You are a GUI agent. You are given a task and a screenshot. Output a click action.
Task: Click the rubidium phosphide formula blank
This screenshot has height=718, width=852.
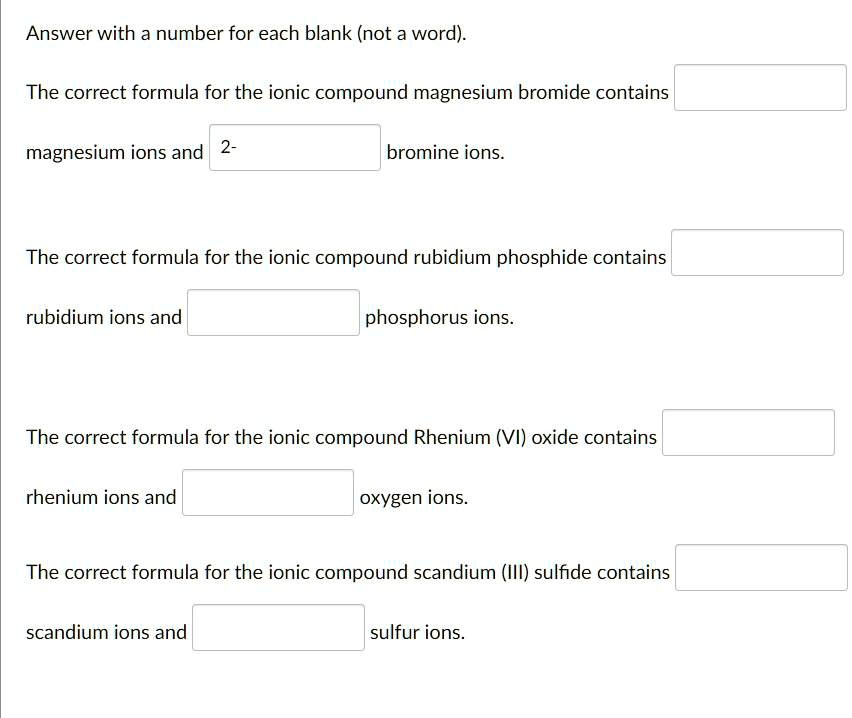tap(757, 252)
